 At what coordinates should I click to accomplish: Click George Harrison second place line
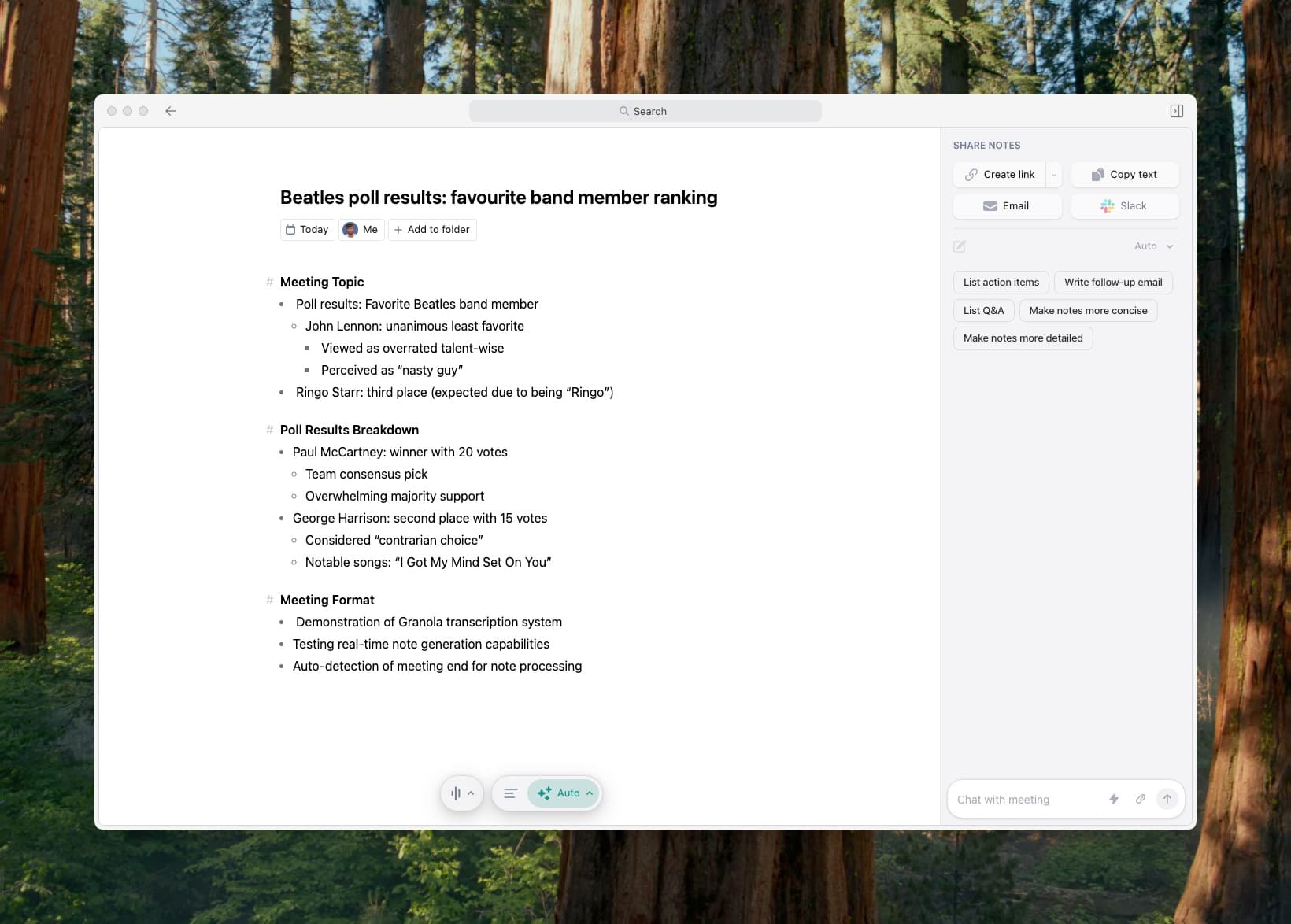point(420,518)
